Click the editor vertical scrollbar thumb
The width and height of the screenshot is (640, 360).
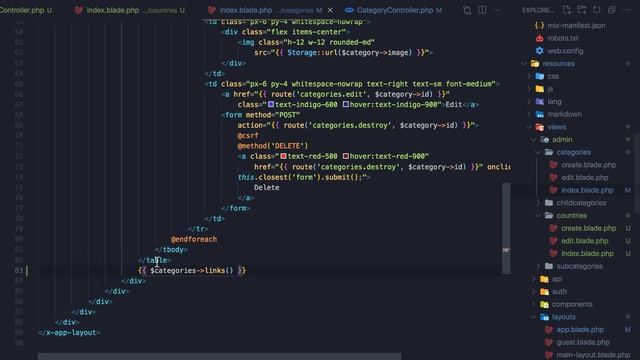[506, 229]
